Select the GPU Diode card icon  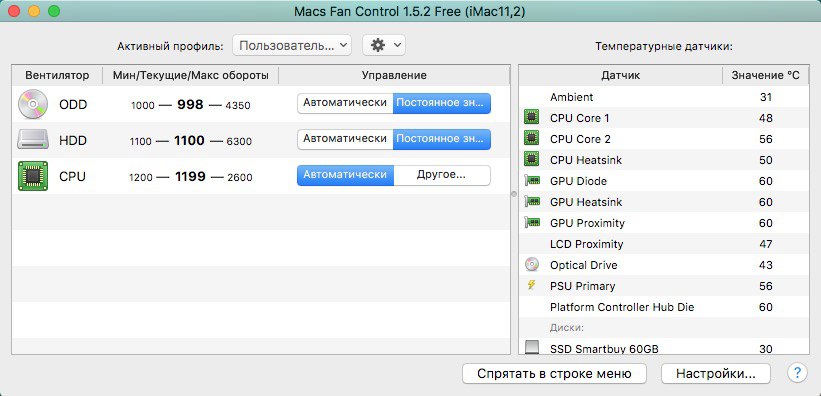532,181
